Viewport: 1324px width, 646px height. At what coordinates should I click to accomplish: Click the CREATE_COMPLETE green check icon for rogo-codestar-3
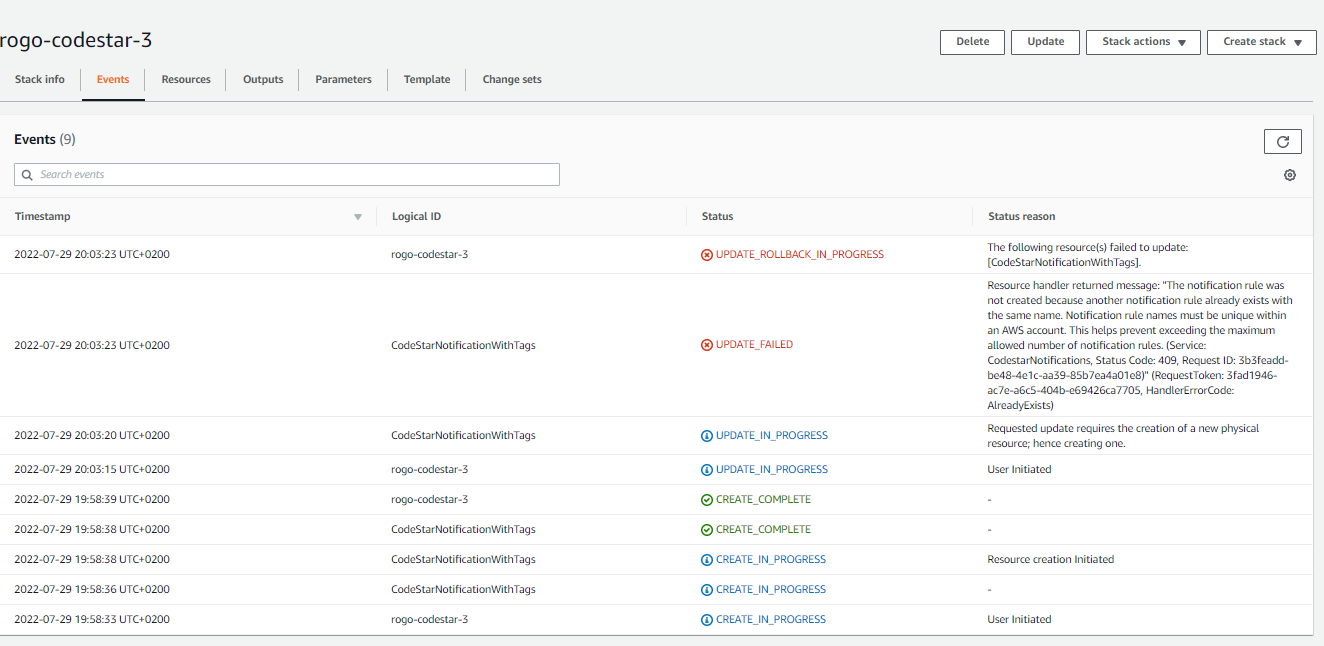(707, 499)
